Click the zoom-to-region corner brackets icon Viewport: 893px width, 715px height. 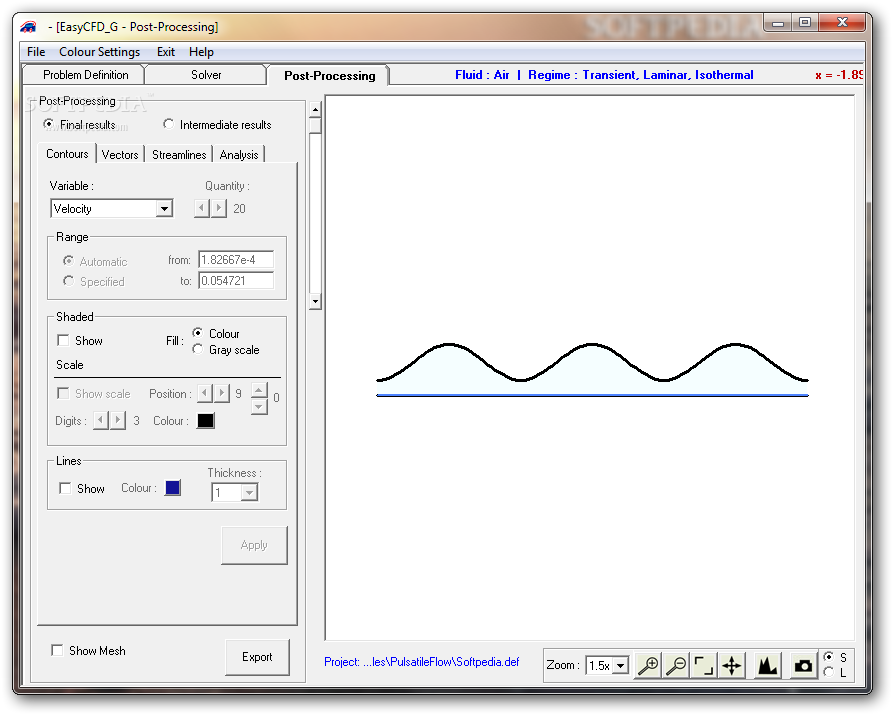click(704, 665)
